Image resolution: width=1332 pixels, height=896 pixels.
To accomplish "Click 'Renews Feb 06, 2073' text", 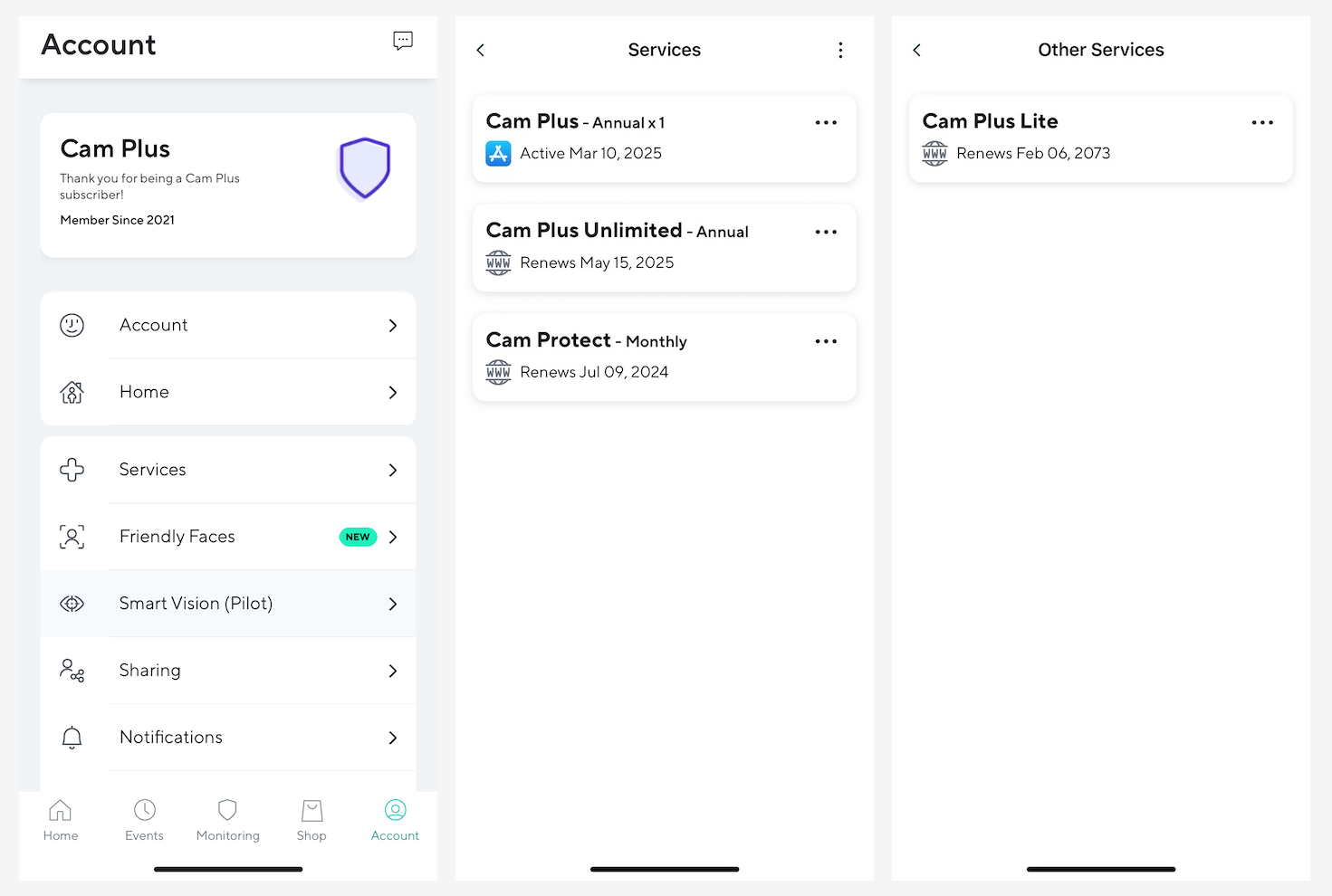I will (1033, 154).
